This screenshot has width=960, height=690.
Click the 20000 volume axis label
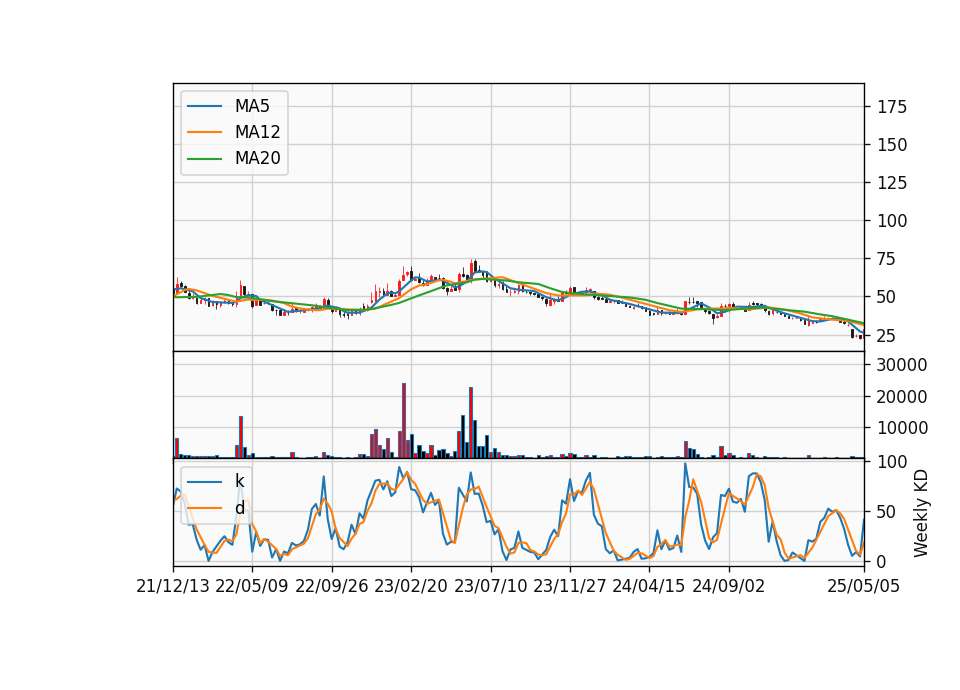(x=902, y=397)
